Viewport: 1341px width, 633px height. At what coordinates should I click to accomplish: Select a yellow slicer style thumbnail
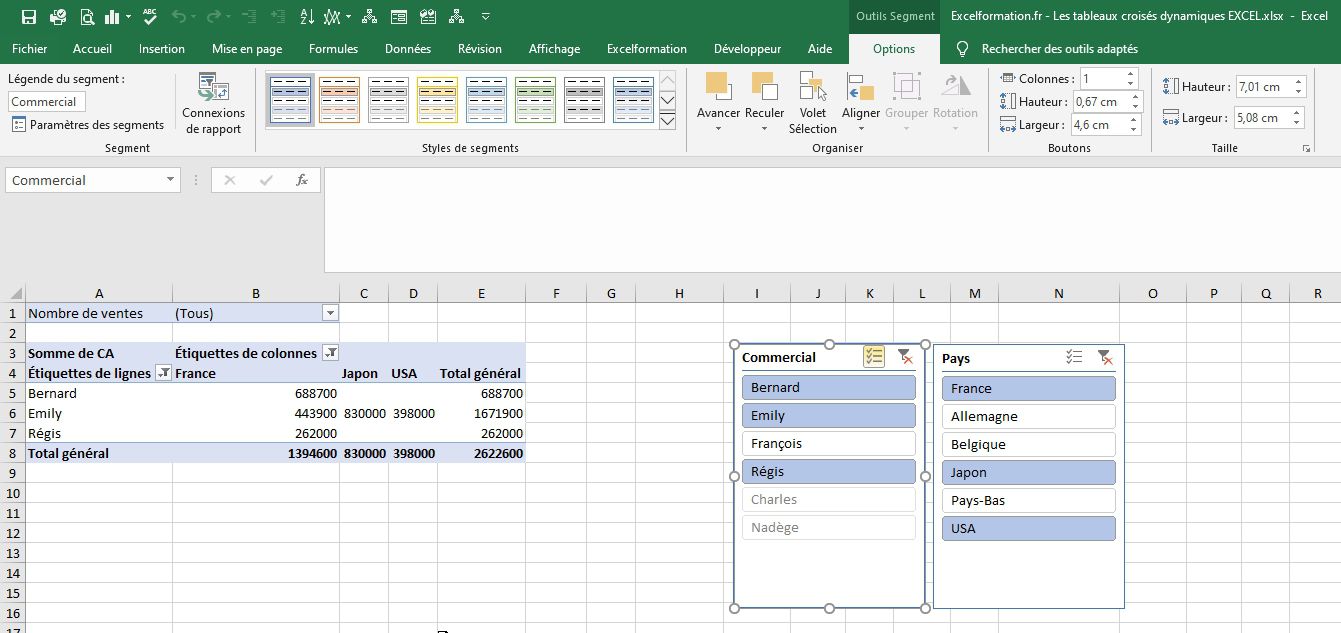point(437,98)
